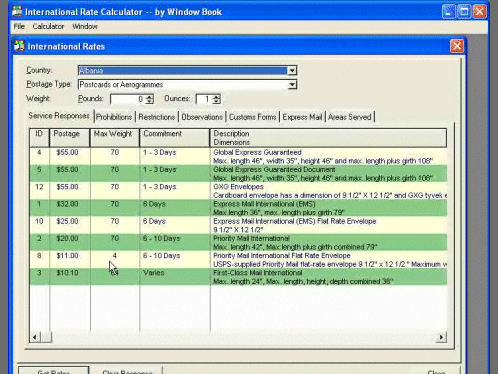Open the Calculator menu
Image resolution: width=498 pixels, height=374 pixels.
coord(48,26)
